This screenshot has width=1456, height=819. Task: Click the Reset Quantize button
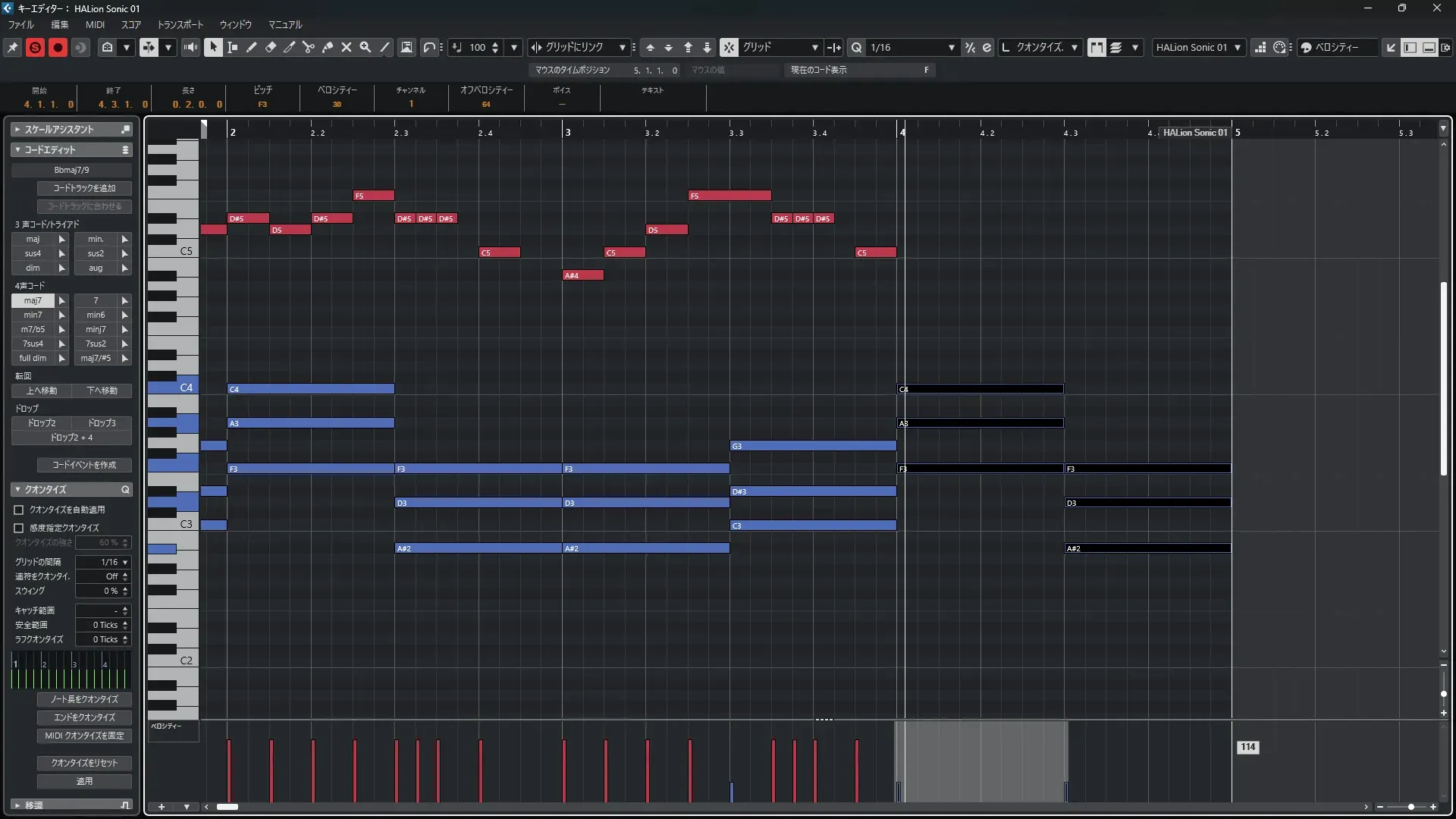coord(84,763)
